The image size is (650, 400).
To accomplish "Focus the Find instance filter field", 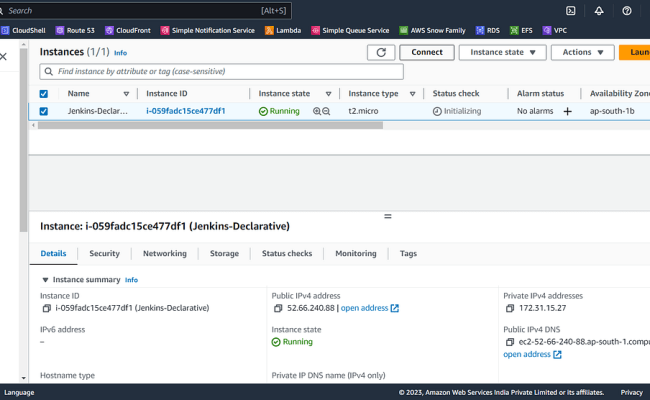I will coord(221,72).
